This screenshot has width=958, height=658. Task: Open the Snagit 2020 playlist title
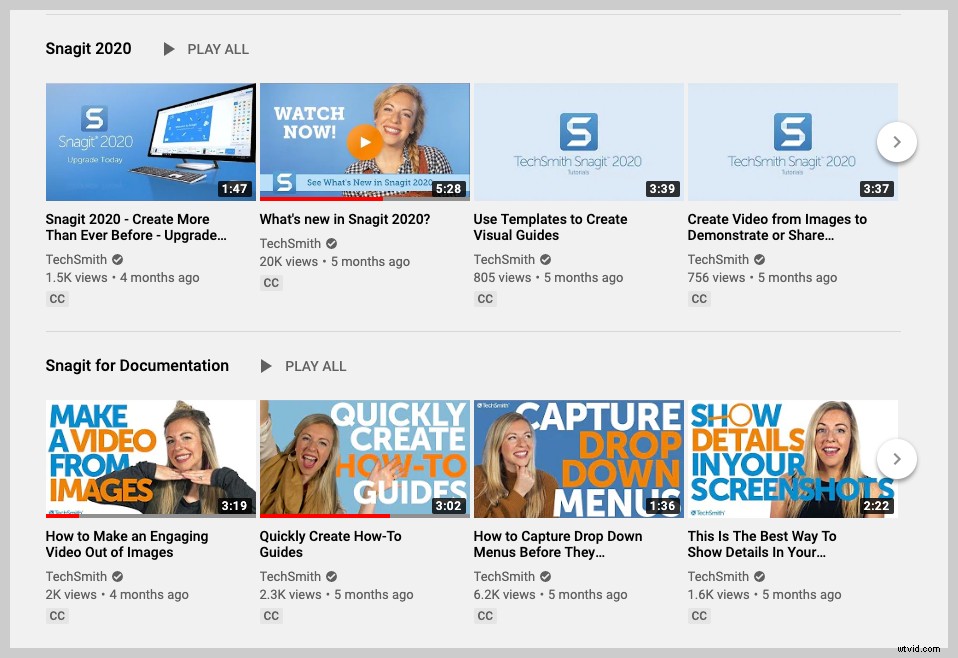pos(88,47)
